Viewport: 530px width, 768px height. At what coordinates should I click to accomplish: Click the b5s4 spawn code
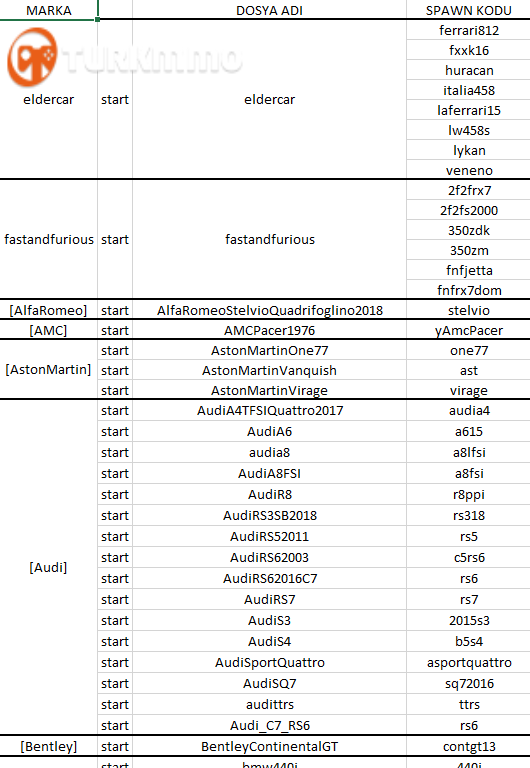(x=468, y=642)
